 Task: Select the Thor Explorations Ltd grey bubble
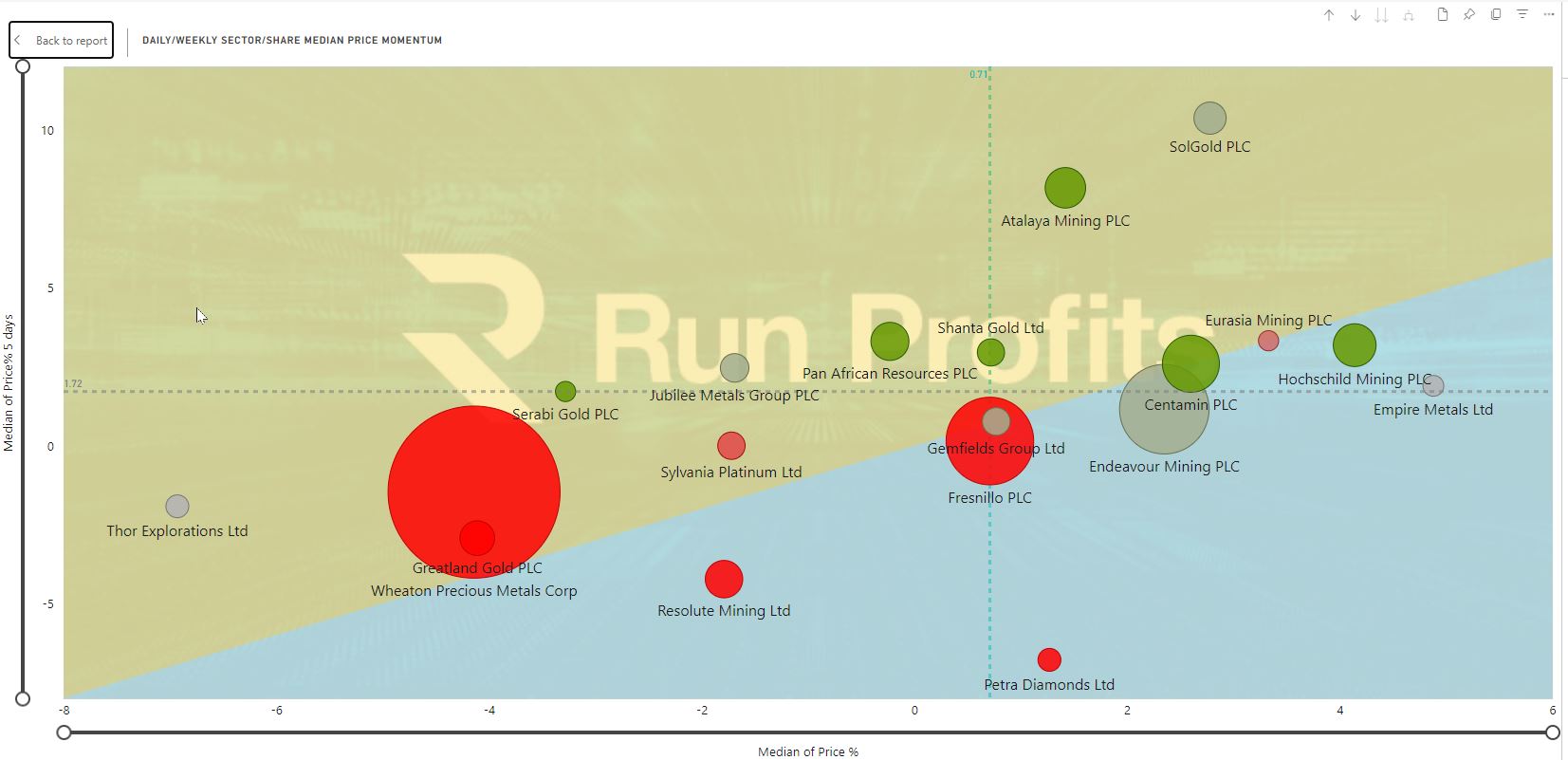click(x=177, y=507)
